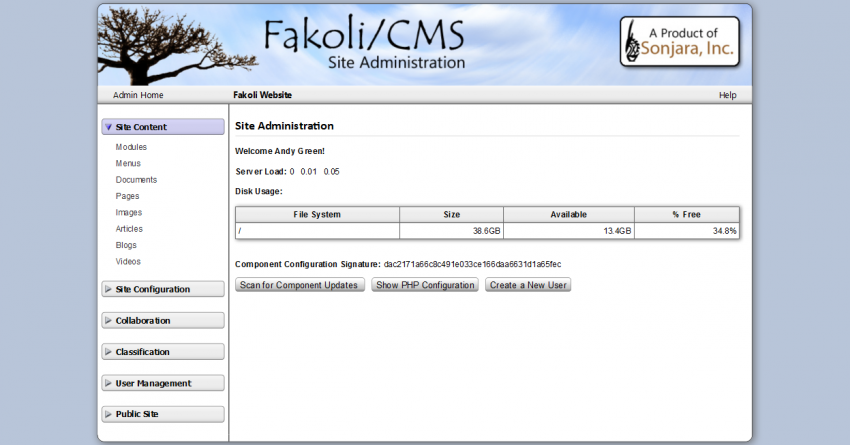850x445 pixels.
Task: Open the Help page
Action: [727, 95]
